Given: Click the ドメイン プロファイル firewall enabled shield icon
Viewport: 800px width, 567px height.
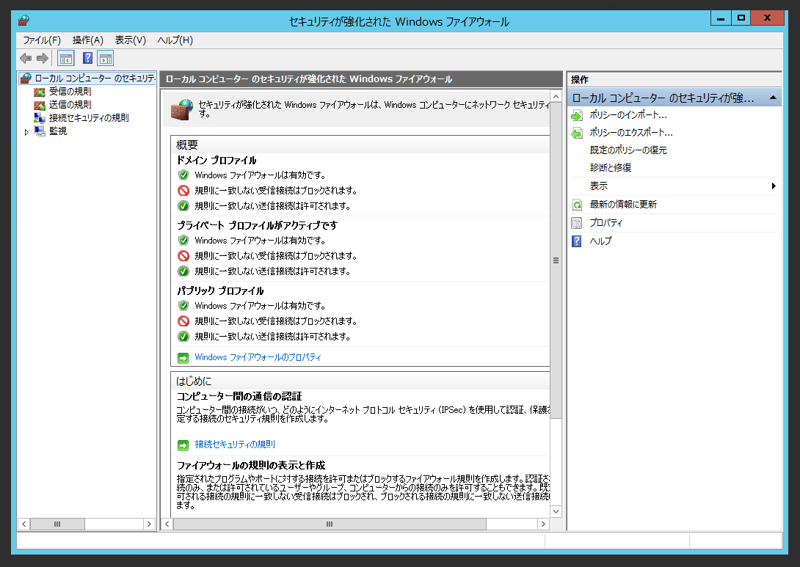Looking at the screenshot, I should click(x=183, y=176).
